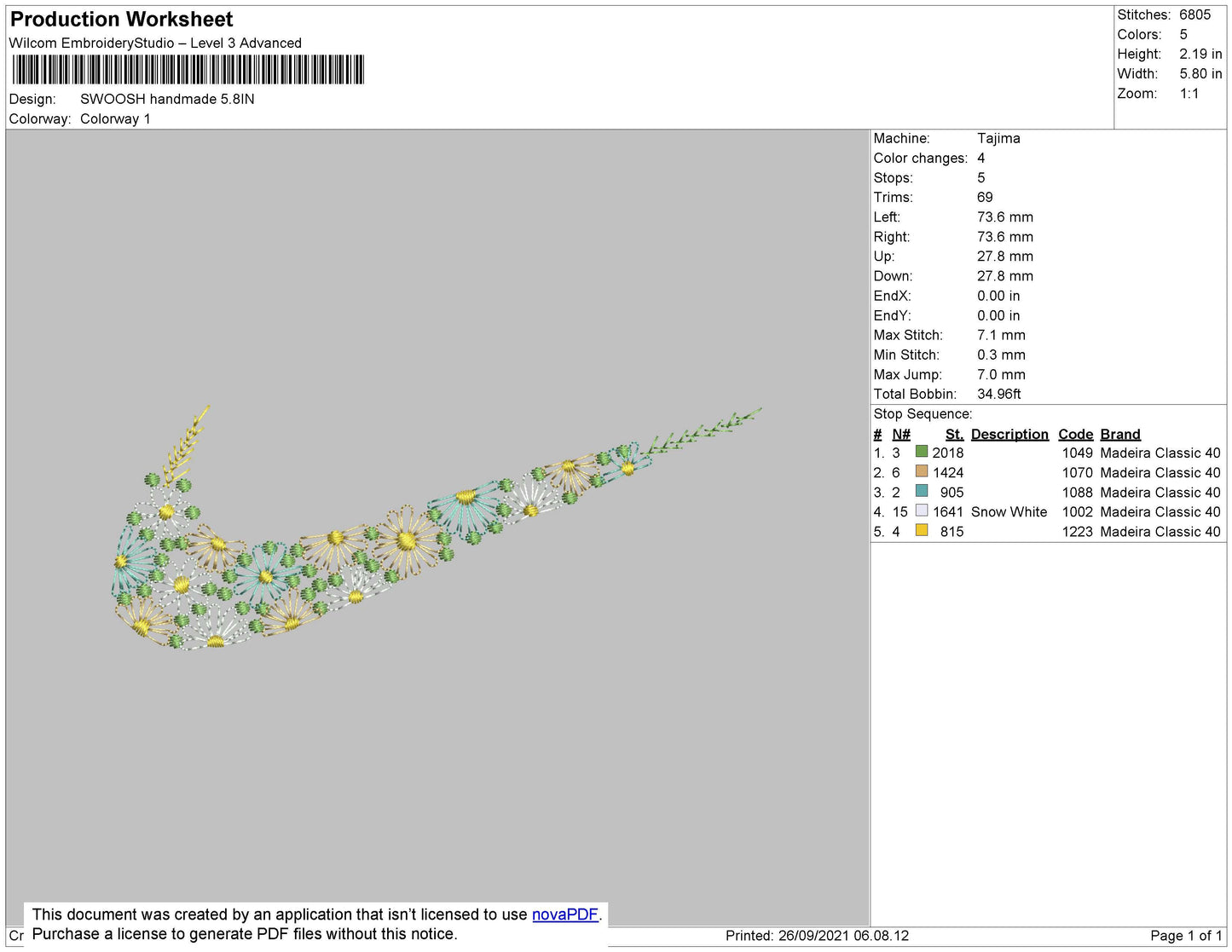
Task: Click the Brand column header
Action: pyautogui.click(x=1120, y=434)
